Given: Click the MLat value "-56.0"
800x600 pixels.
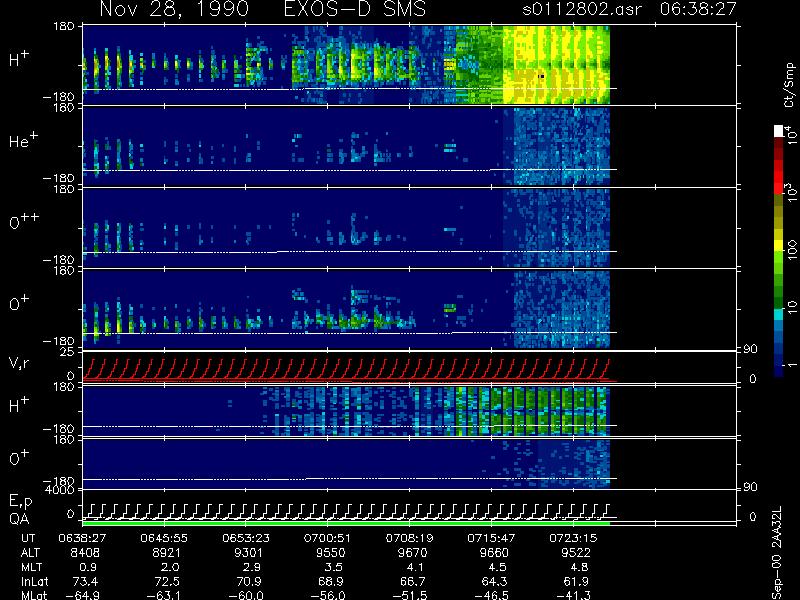Looking at the screenshot, I should [328, 595].
